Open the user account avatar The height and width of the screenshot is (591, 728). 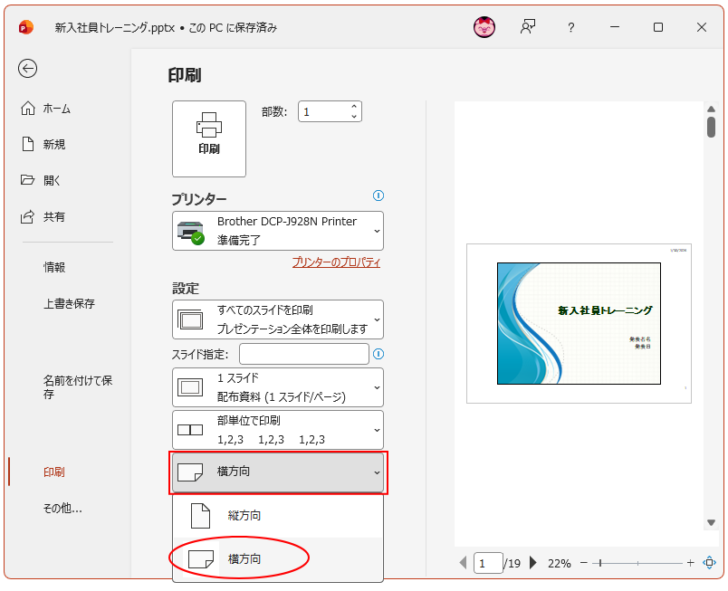(x=484, y=27)
